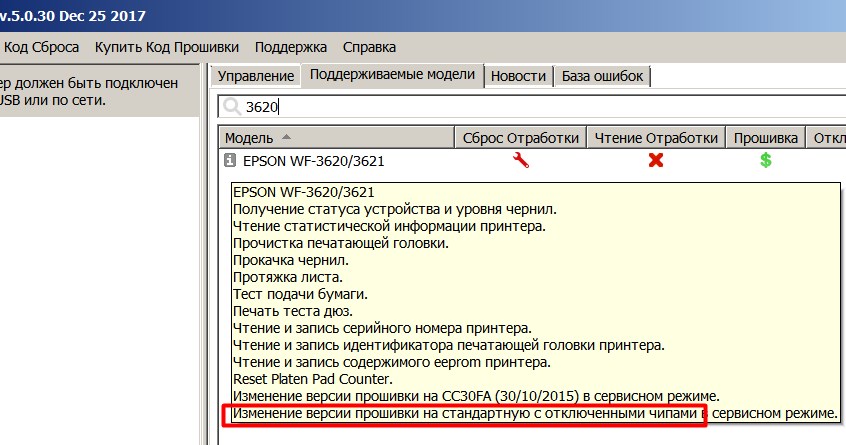Select the Поддерживаемые модели tab
The height and width of the screenshot is (445, 846).
click(x=392, y=74)
